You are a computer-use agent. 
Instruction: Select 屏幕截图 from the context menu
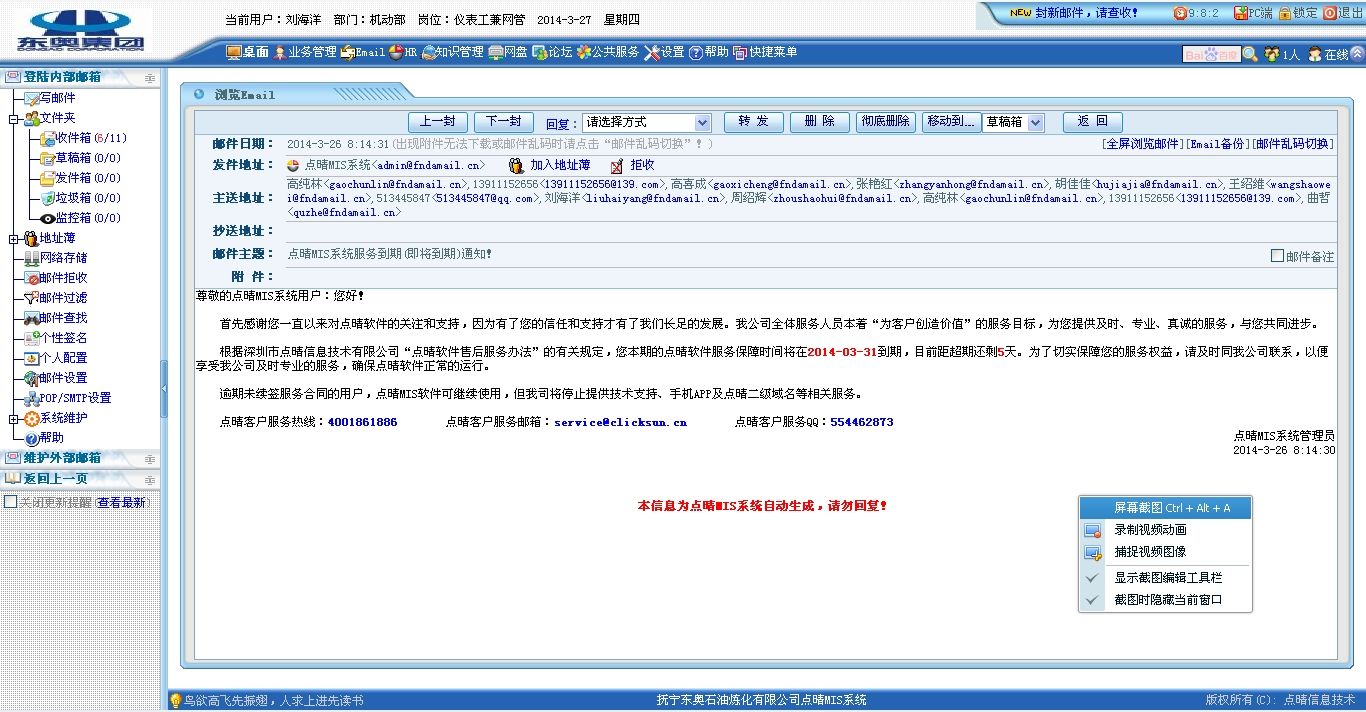pyautogui.click(x=1172, y=508)
